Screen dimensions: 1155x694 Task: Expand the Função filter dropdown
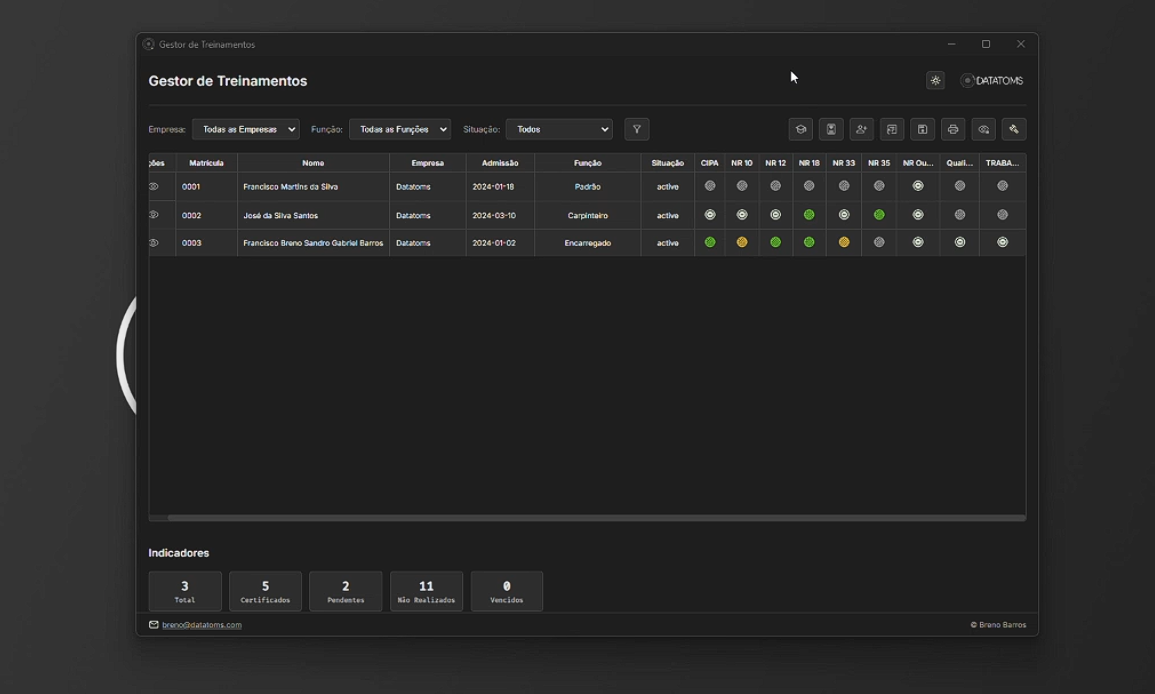click(x=400, y=130)
